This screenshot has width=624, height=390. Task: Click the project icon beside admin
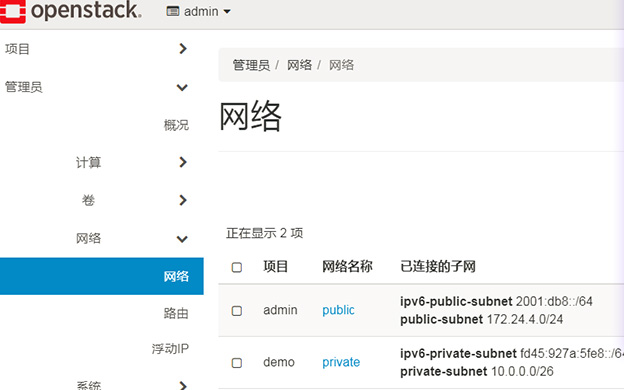click(x=173, y=12)
